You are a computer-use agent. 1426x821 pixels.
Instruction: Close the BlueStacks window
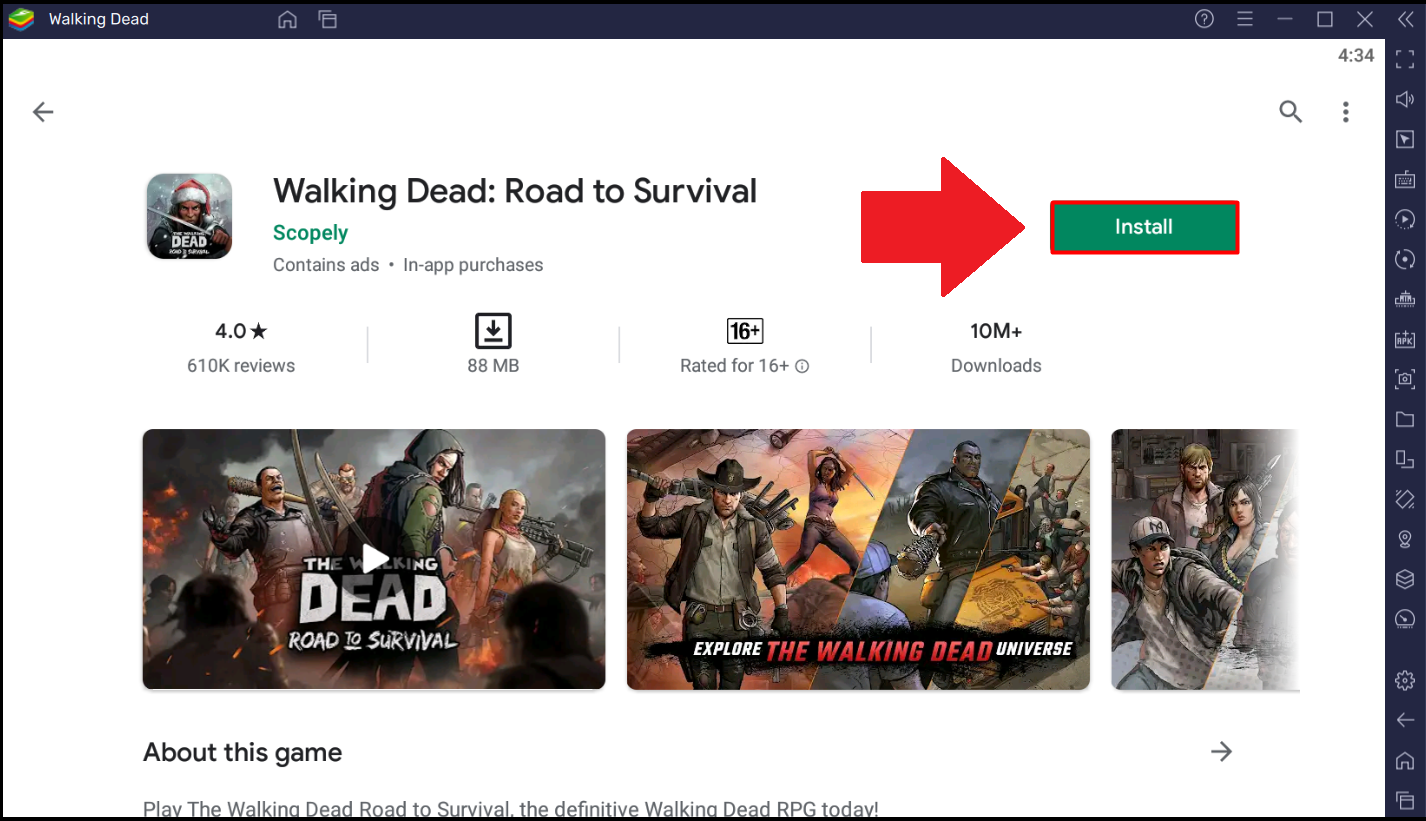[x=1365, y=19]
